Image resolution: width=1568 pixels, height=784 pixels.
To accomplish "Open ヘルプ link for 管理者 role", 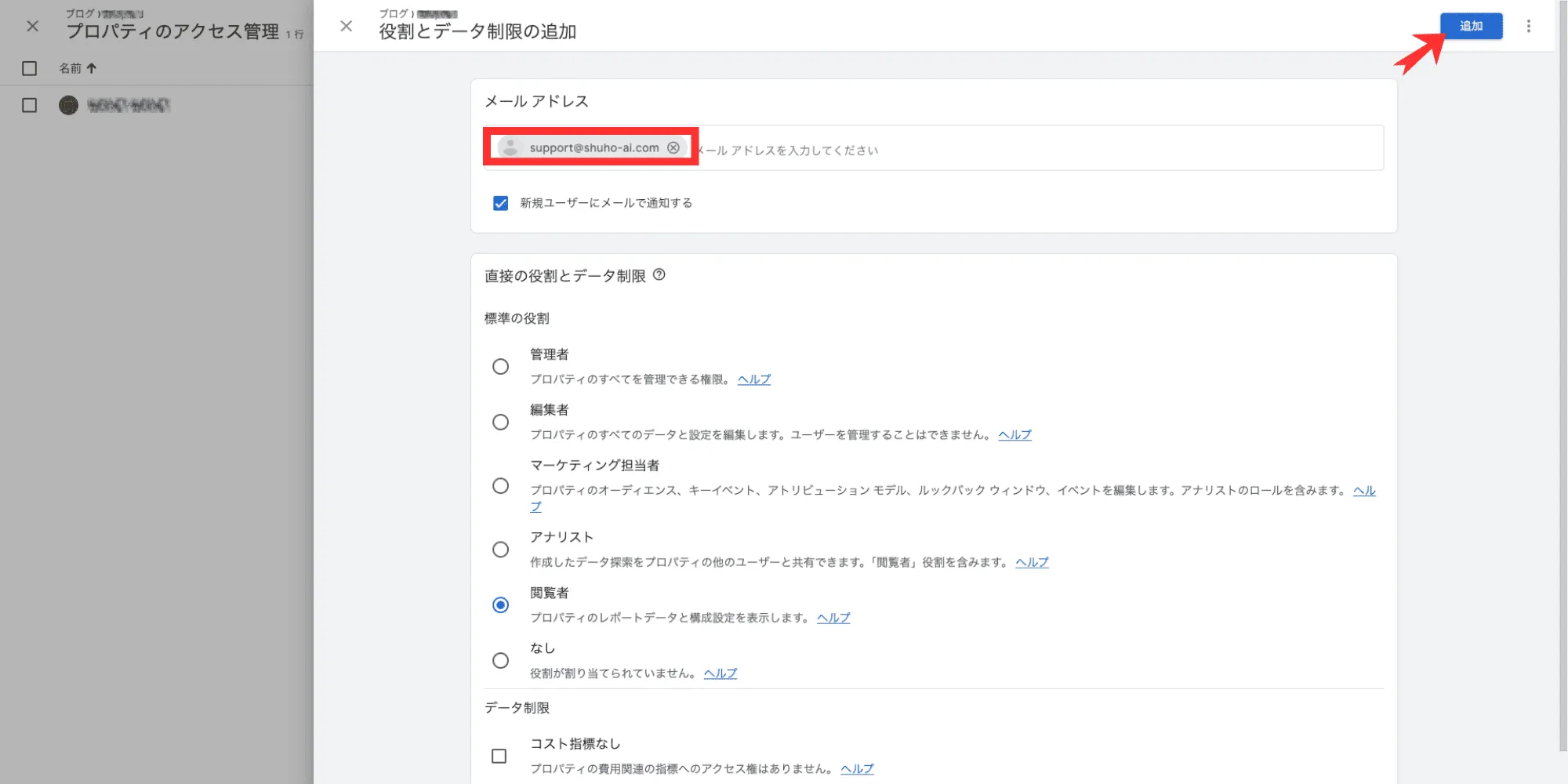I will click(754, 379).
